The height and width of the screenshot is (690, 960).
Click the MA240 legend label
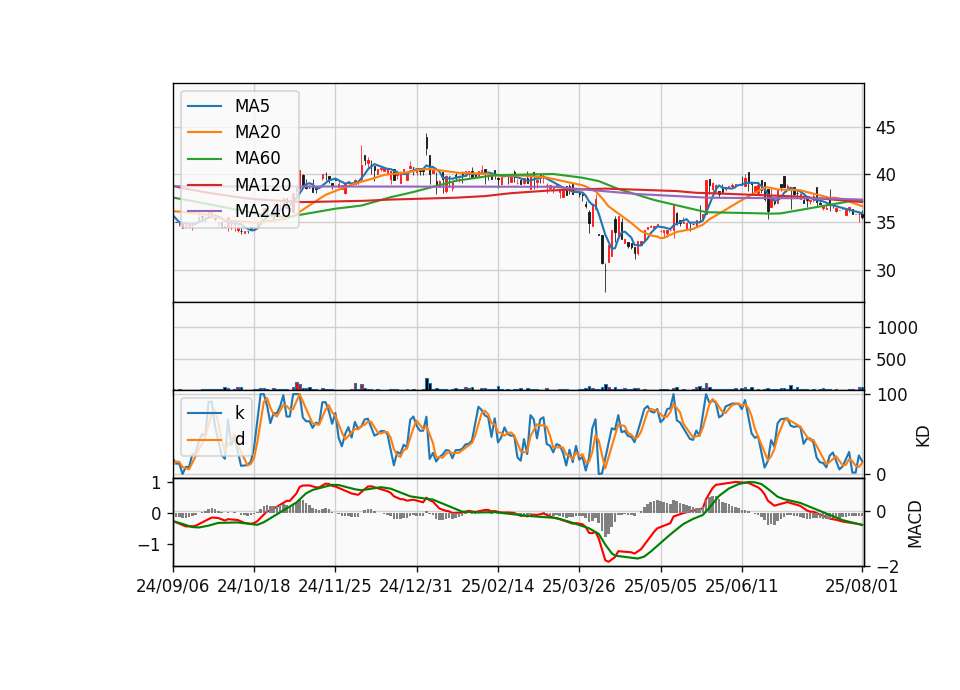263,211
